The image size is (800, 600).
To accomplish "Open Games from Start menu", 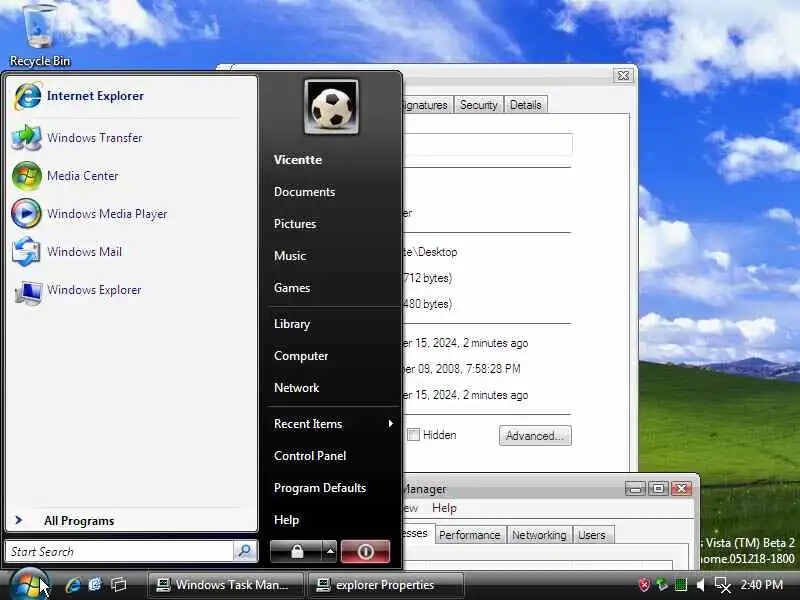I will click(292, 288).
